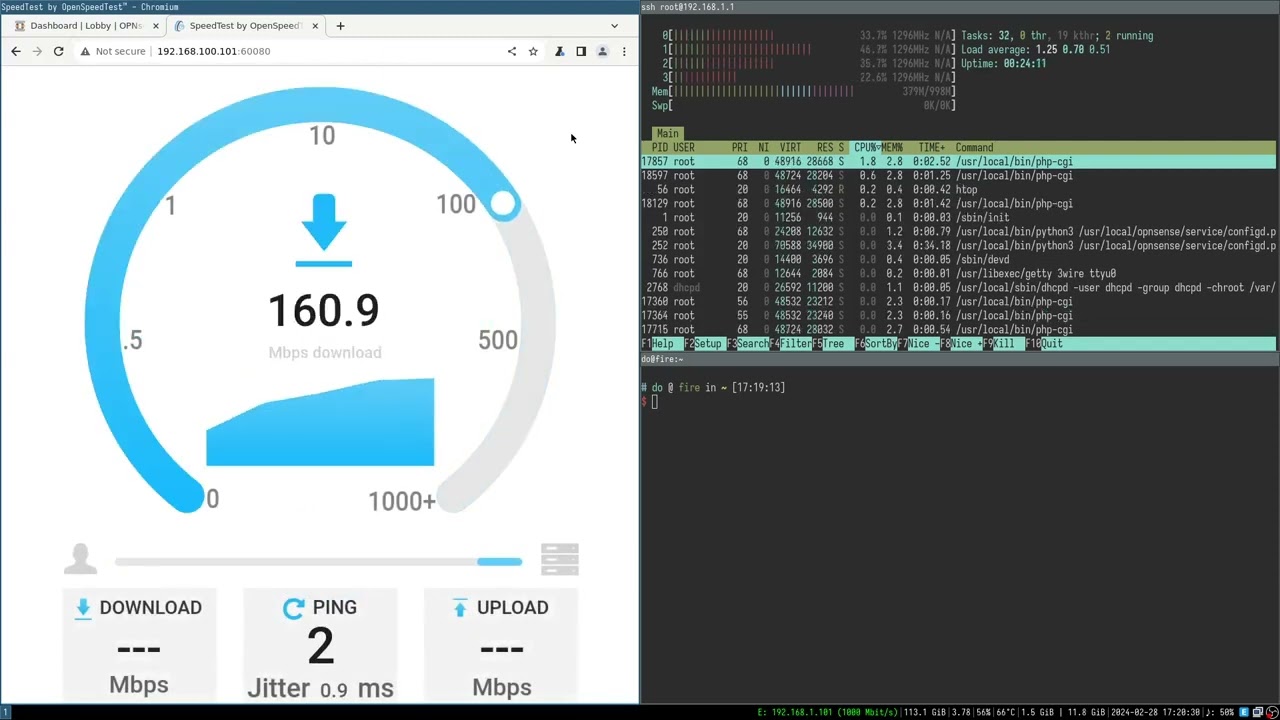This screenshot has width=1280, height=720.
Task: Click the volume 50% status indicator
Action: coord(1220,712)
